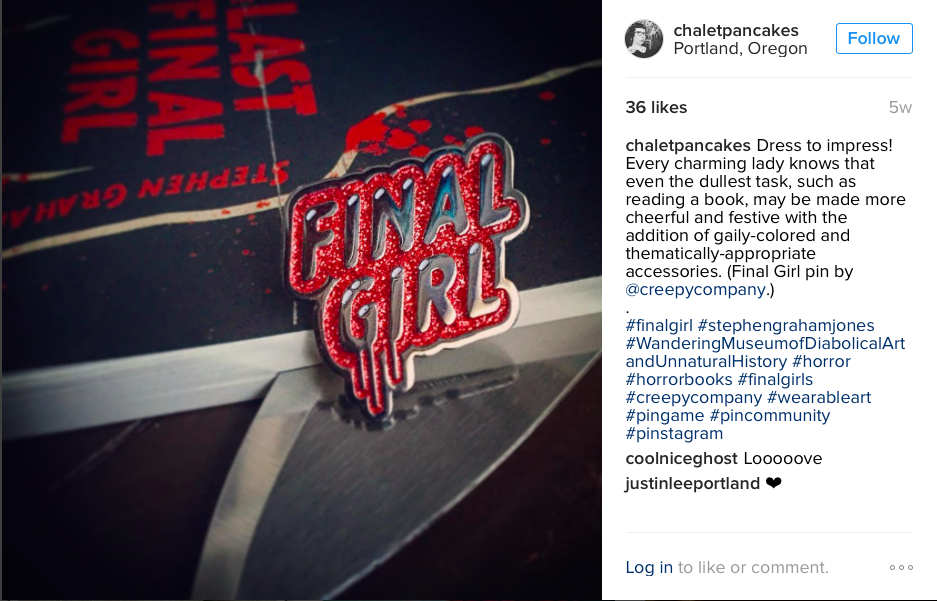
Task: Click the 5w post timestamp
Action: (x=900, y=108)
